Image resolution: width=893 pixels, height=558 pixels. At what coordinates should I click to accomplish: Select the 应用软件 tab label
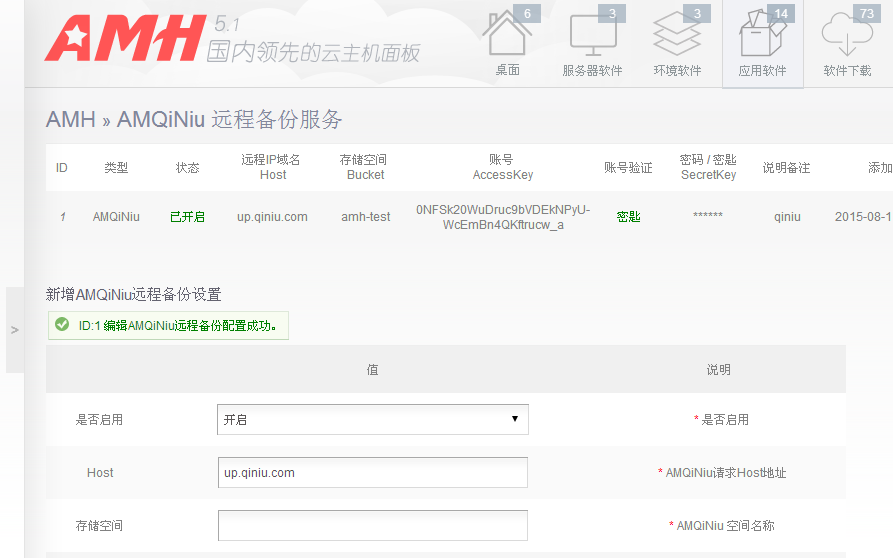(762, 71)
